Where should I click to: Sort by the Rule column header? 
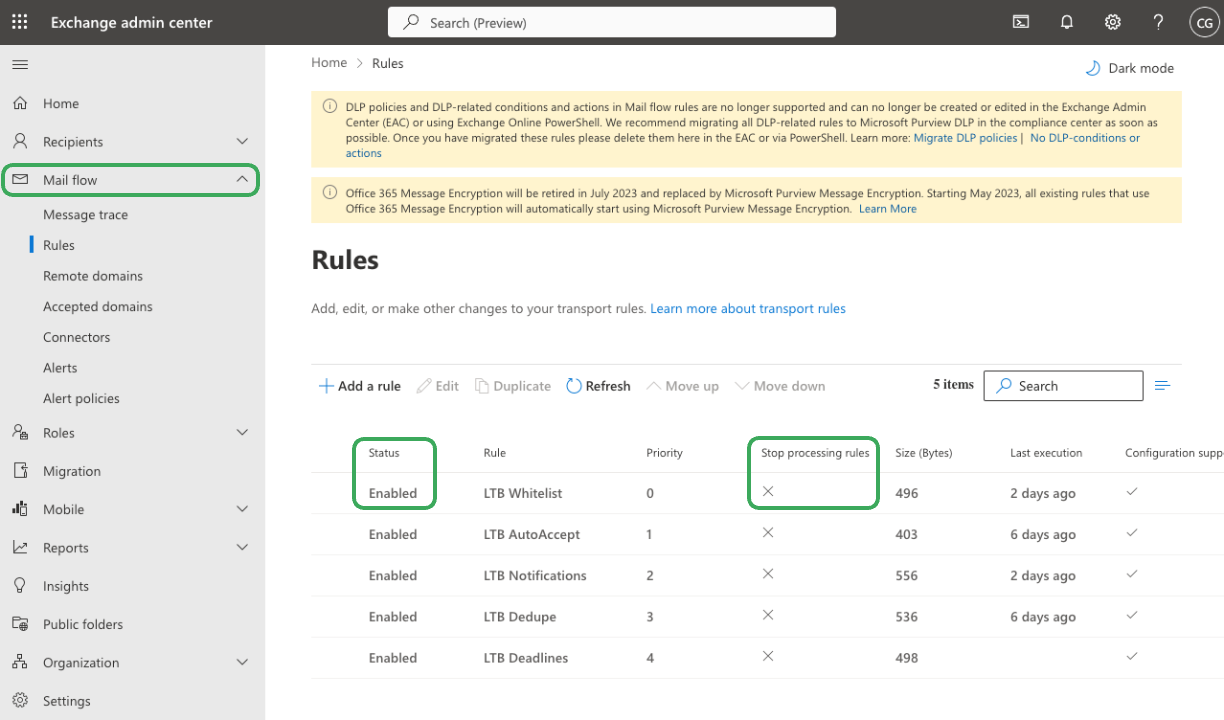(494, 453)
